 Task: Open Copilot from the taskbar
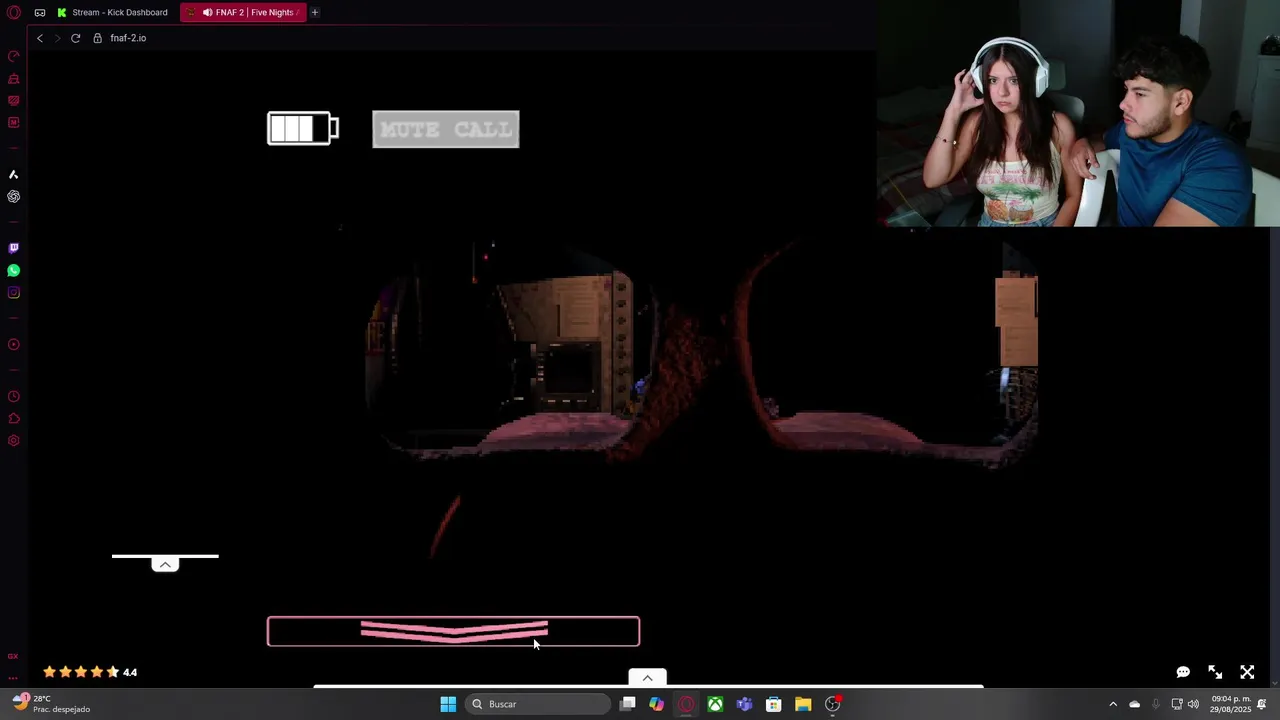(656, 704)
